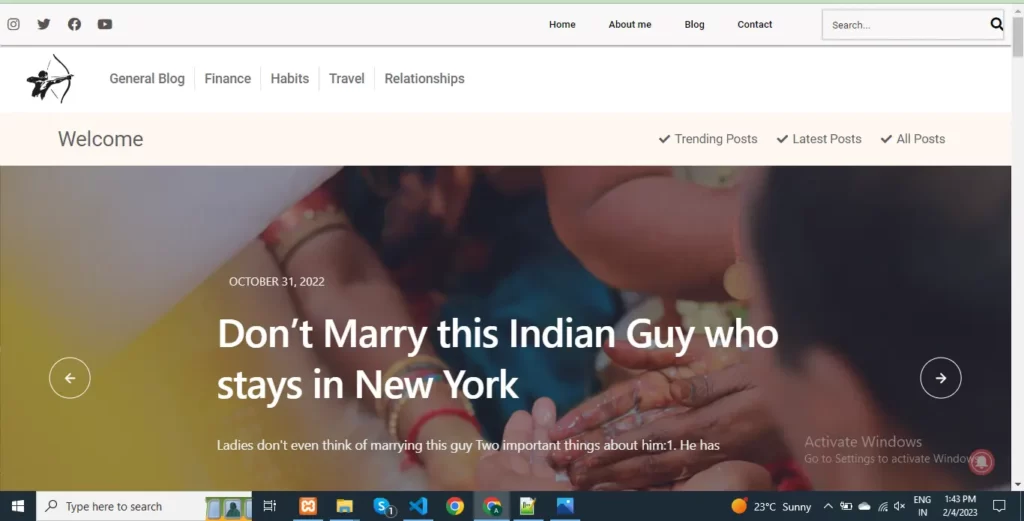Open the General Blog category
The width and height of the screenshot is (1024, 521).
click(147, 78)
